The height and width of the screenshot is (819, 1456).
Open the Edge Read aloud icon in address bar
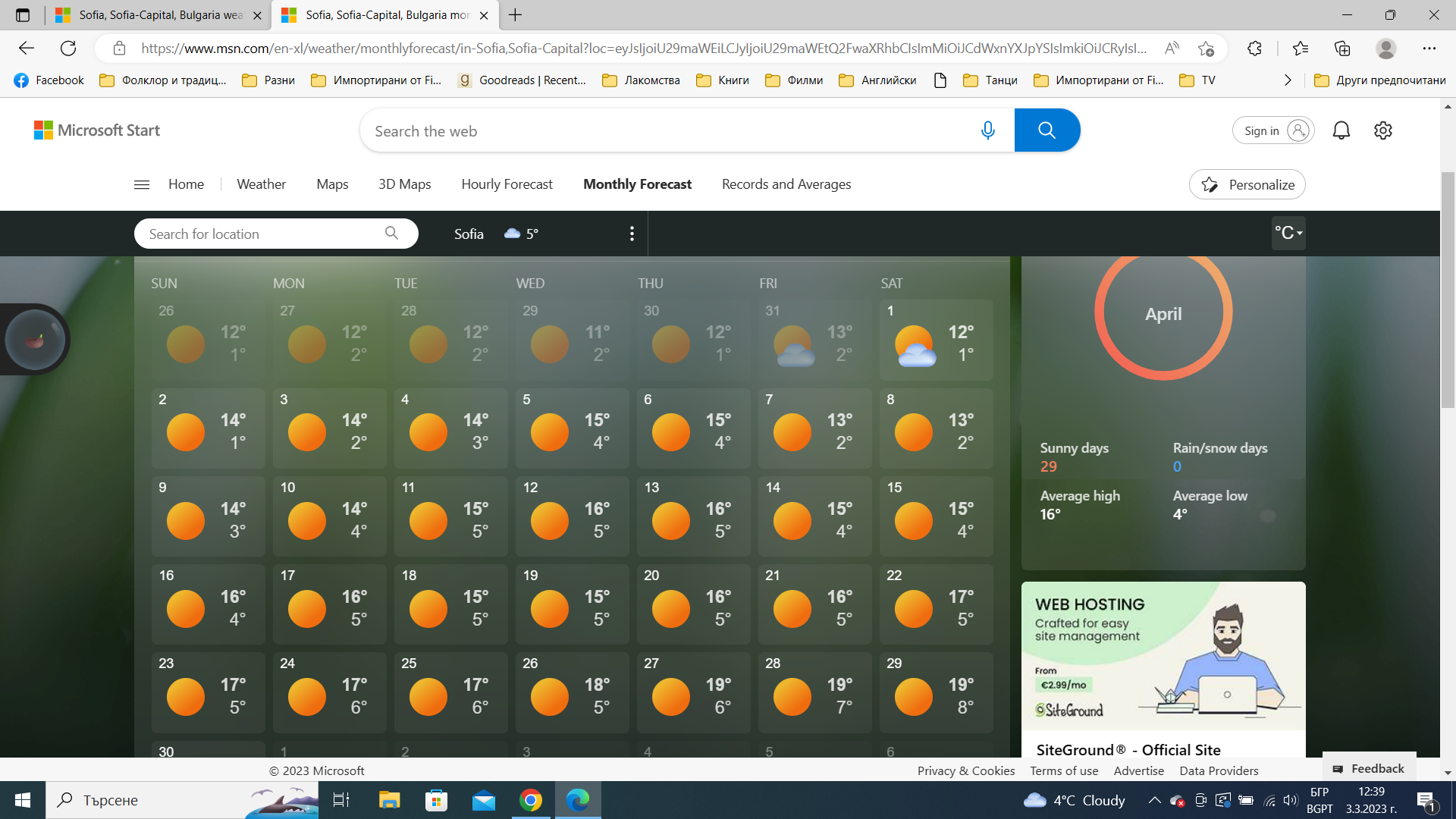[x=1172, y=49]
